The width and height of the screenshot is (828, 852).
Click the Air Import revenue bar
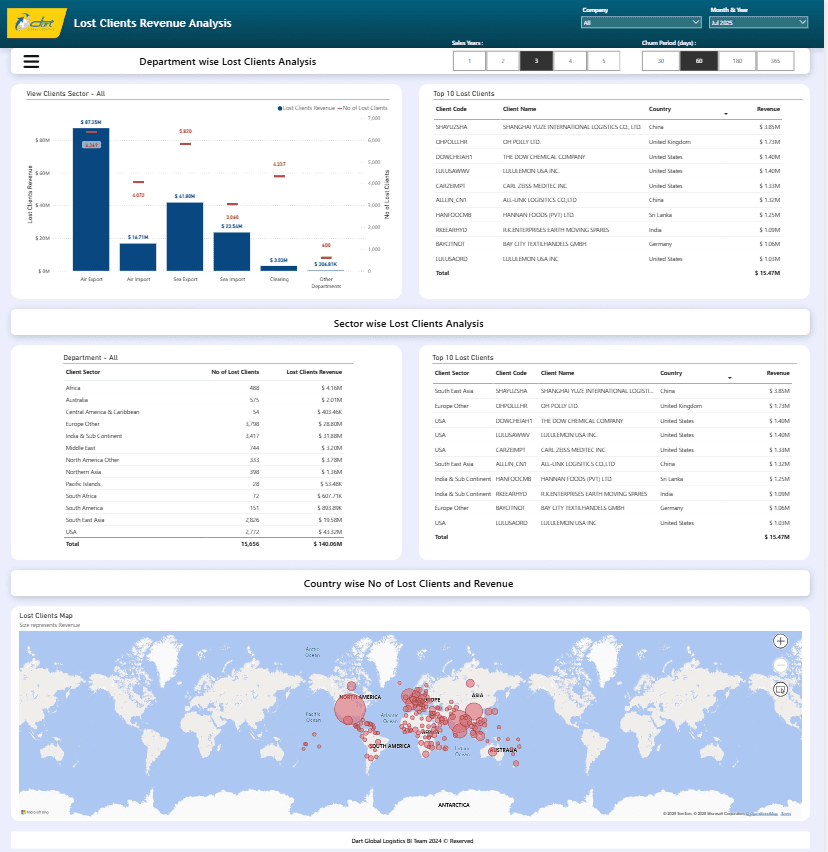pos(138,257)
